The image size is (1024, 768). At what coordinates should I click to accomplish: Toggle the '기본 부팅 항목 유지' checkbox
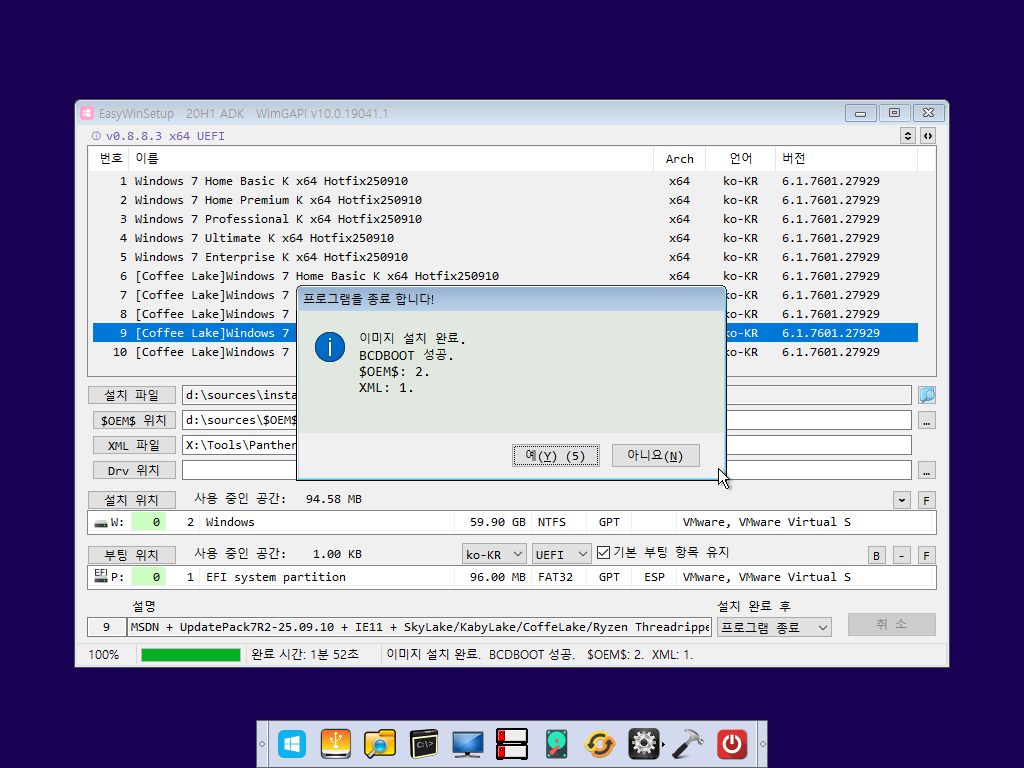(x=603, y=553)
